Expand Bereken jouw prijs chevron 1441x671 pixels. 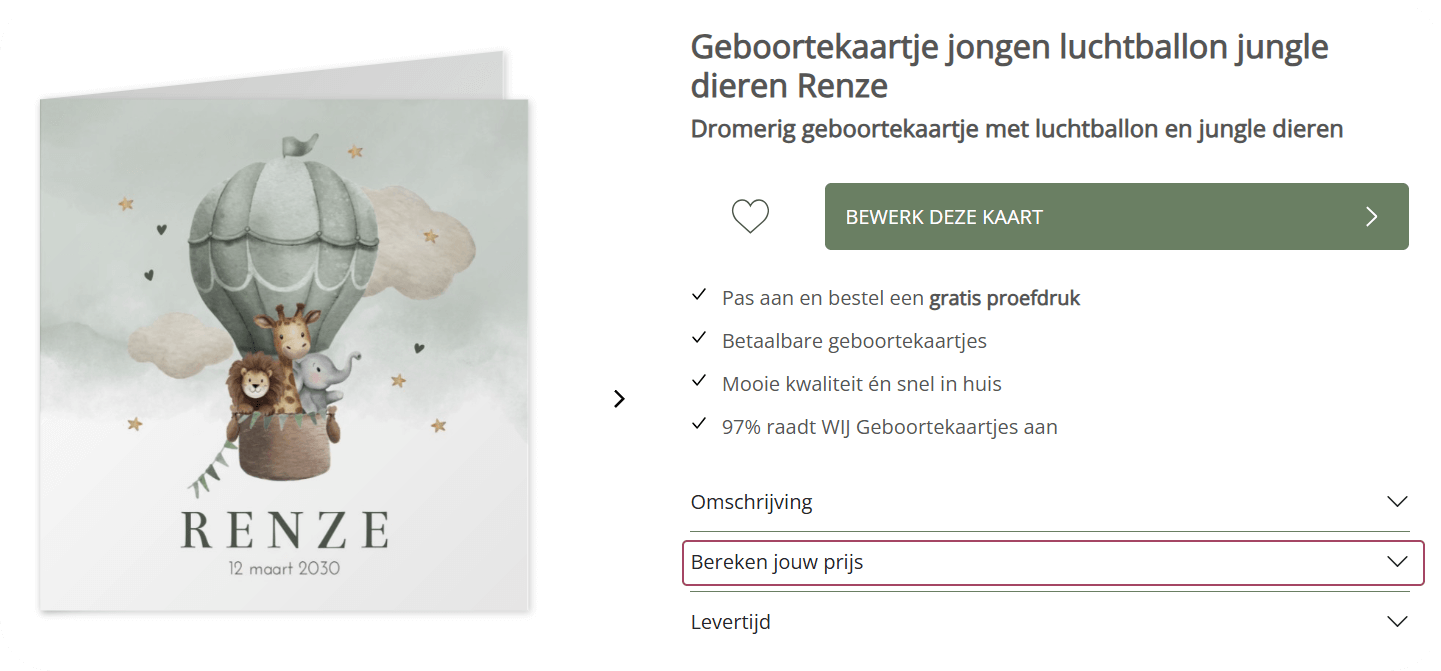coord(1397,562)
